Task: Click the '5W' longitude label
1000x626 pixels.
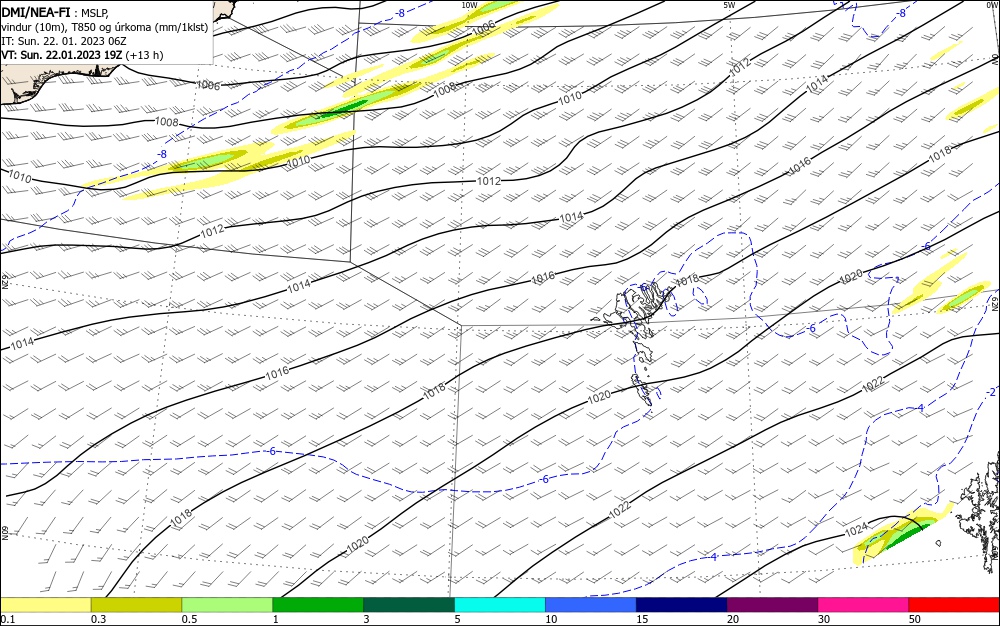Action: (729, 5)
